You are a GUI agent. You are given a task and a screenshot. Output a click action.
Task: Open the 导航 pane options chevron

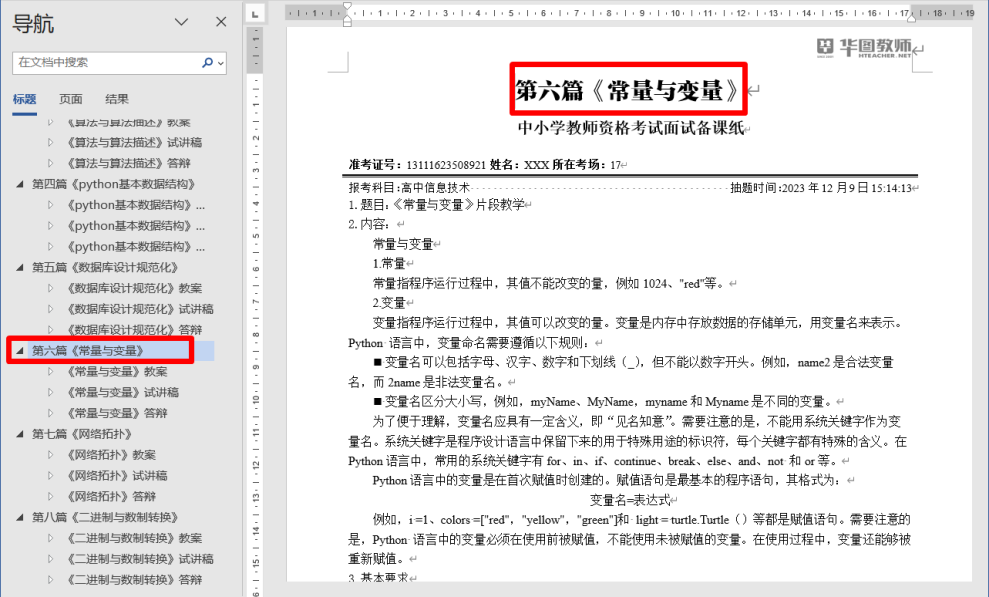pos(181,22)
